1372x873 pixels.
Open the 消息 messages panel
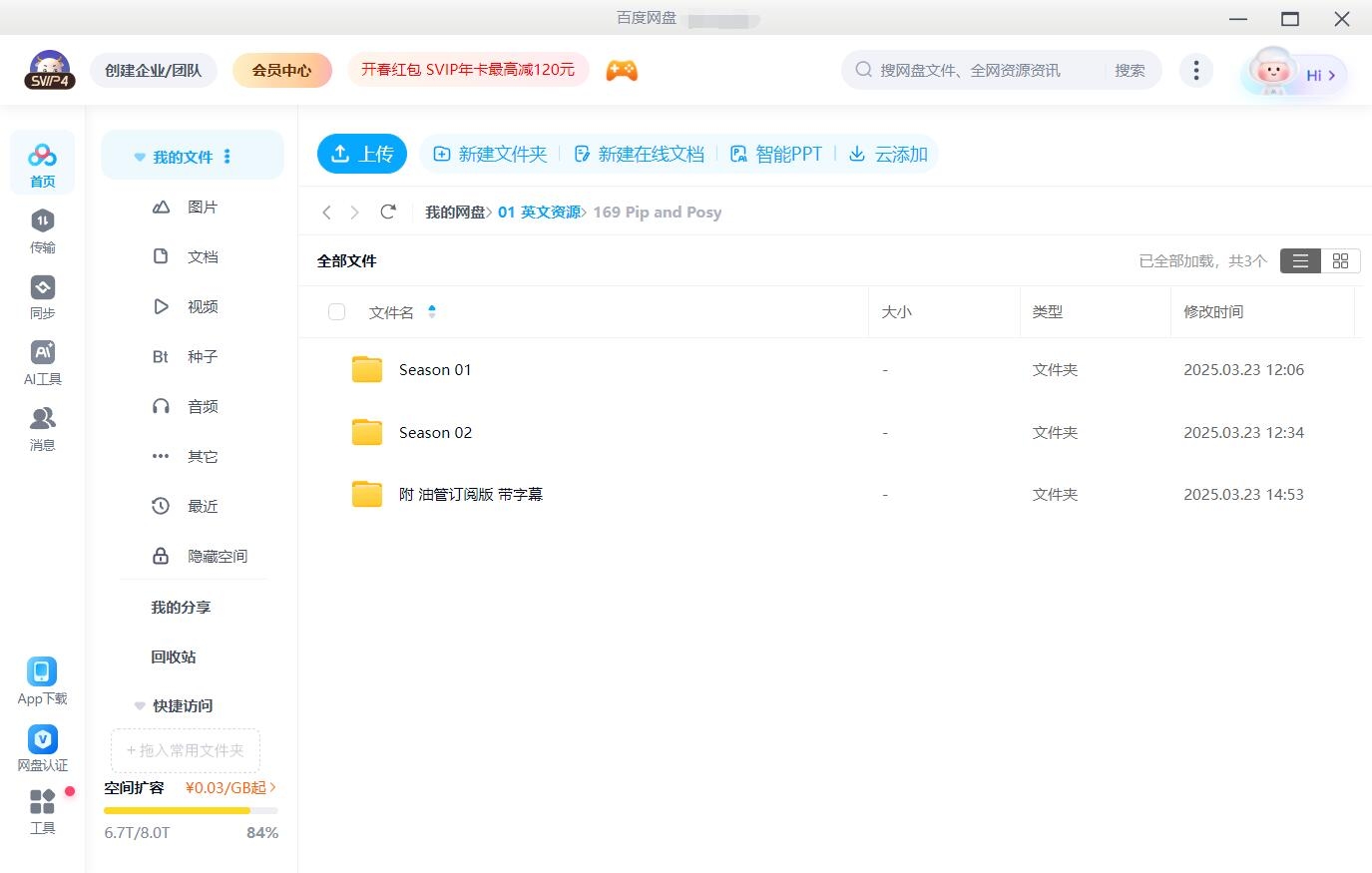click(x=42, y=430)
